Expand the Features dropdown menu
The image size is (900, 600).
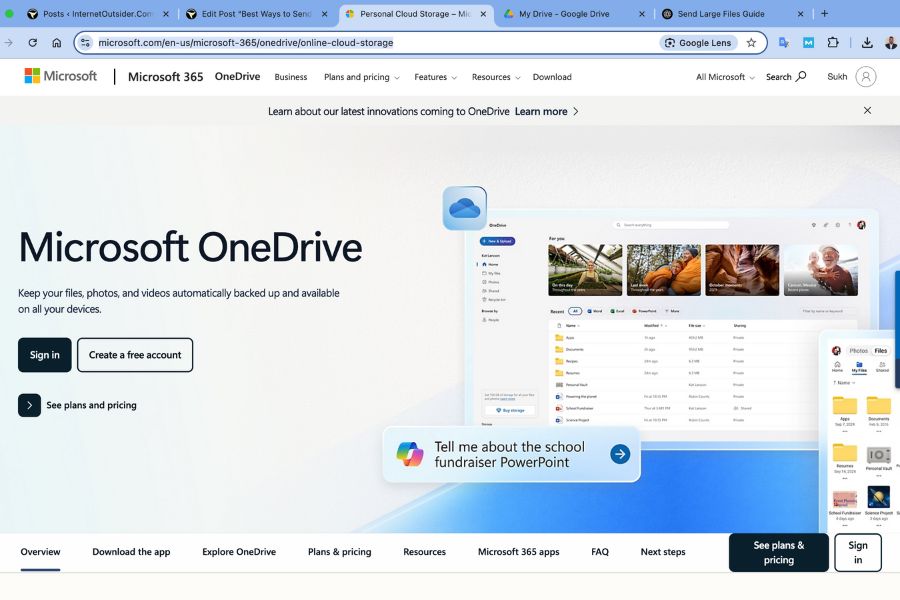(x=436, y=77)
